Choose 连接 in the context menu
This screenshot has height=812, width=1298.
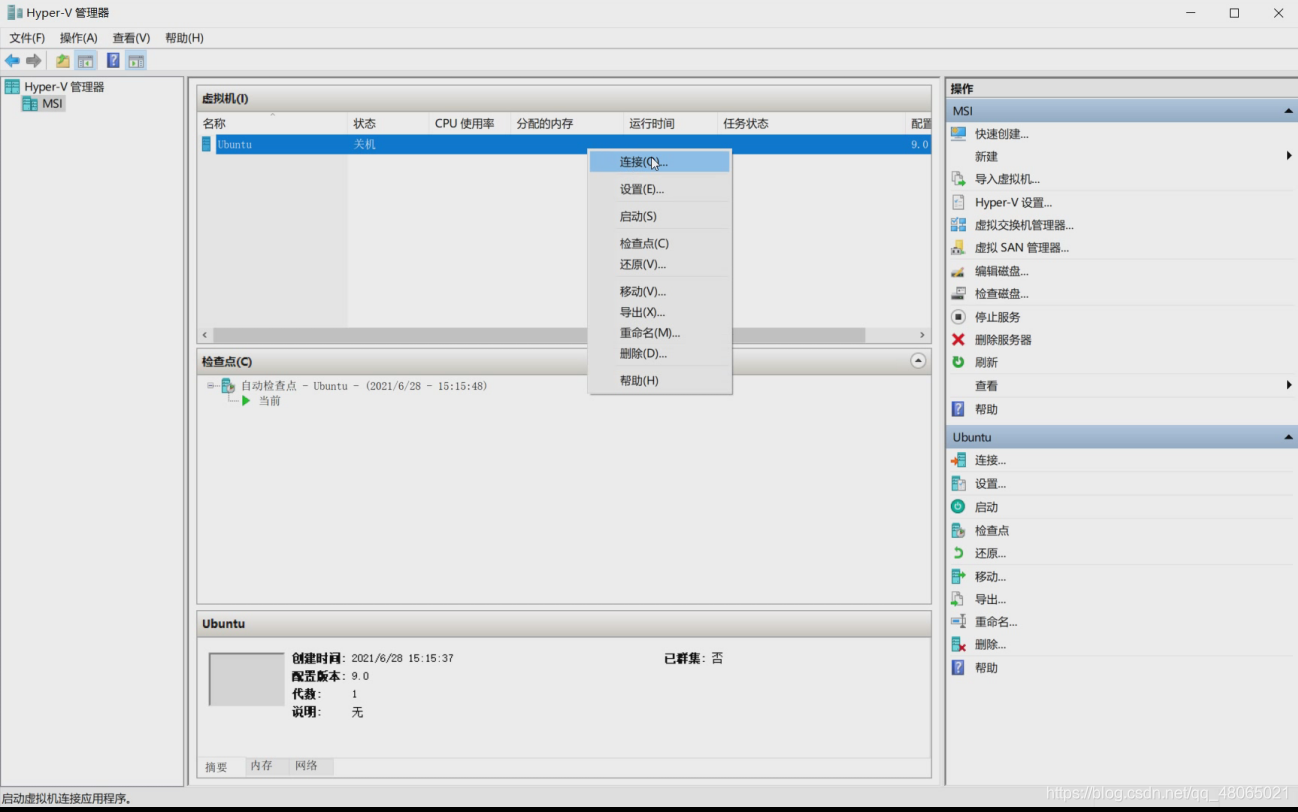coord(659,162)
